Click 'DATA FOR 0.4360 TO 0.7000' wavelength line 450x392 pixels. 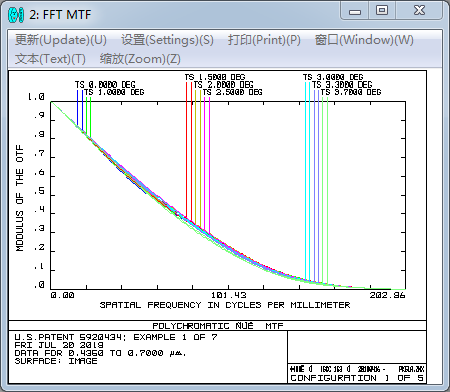[100, 353]
